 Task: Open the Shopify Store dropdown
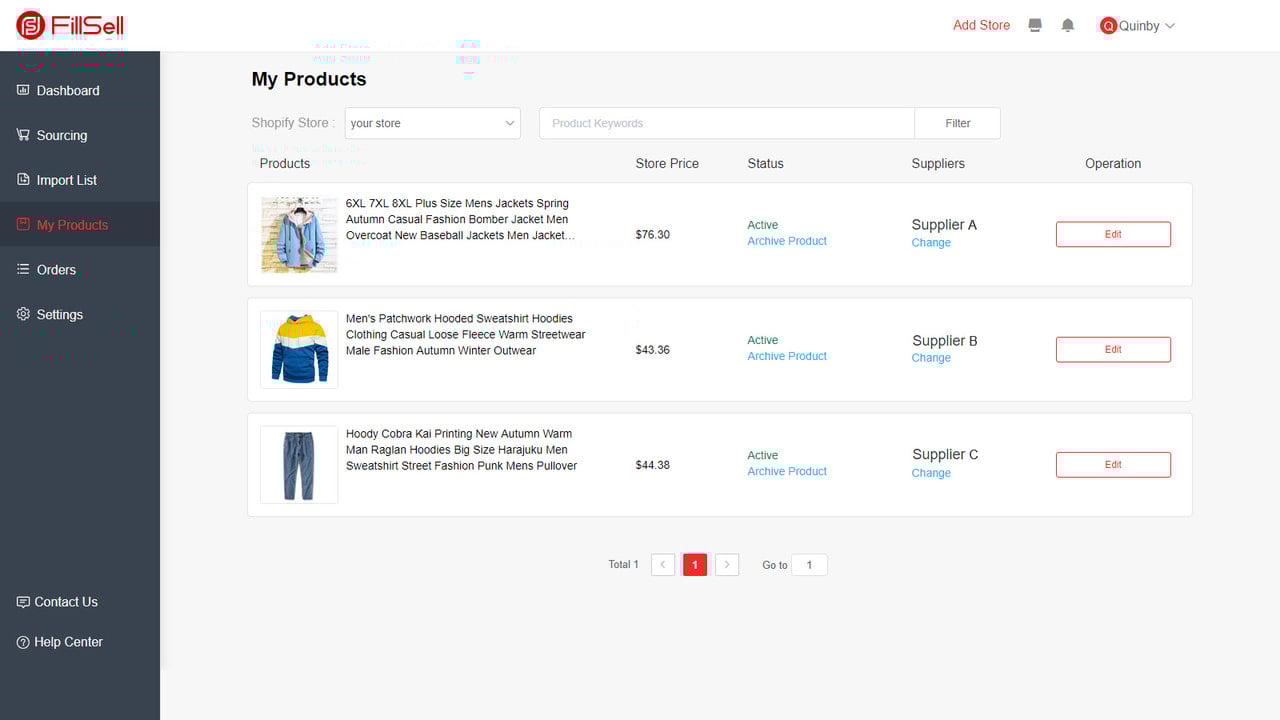click(433, 123)
